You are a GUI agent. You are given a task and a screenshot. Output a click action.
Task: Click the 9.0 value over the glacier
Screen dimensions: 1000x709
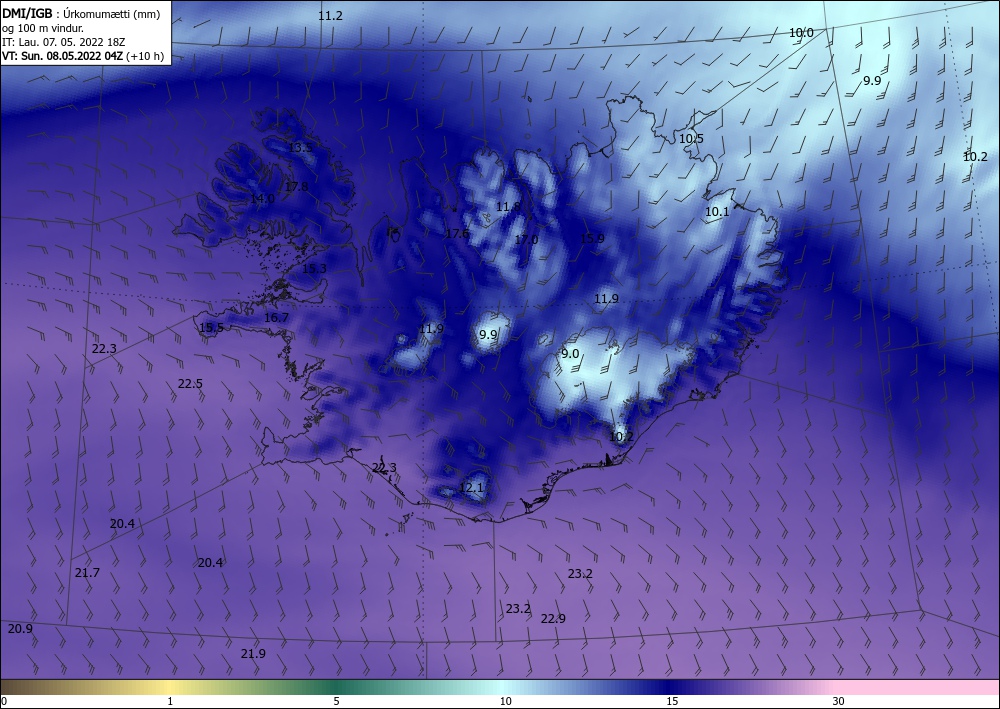coord(570,354)
